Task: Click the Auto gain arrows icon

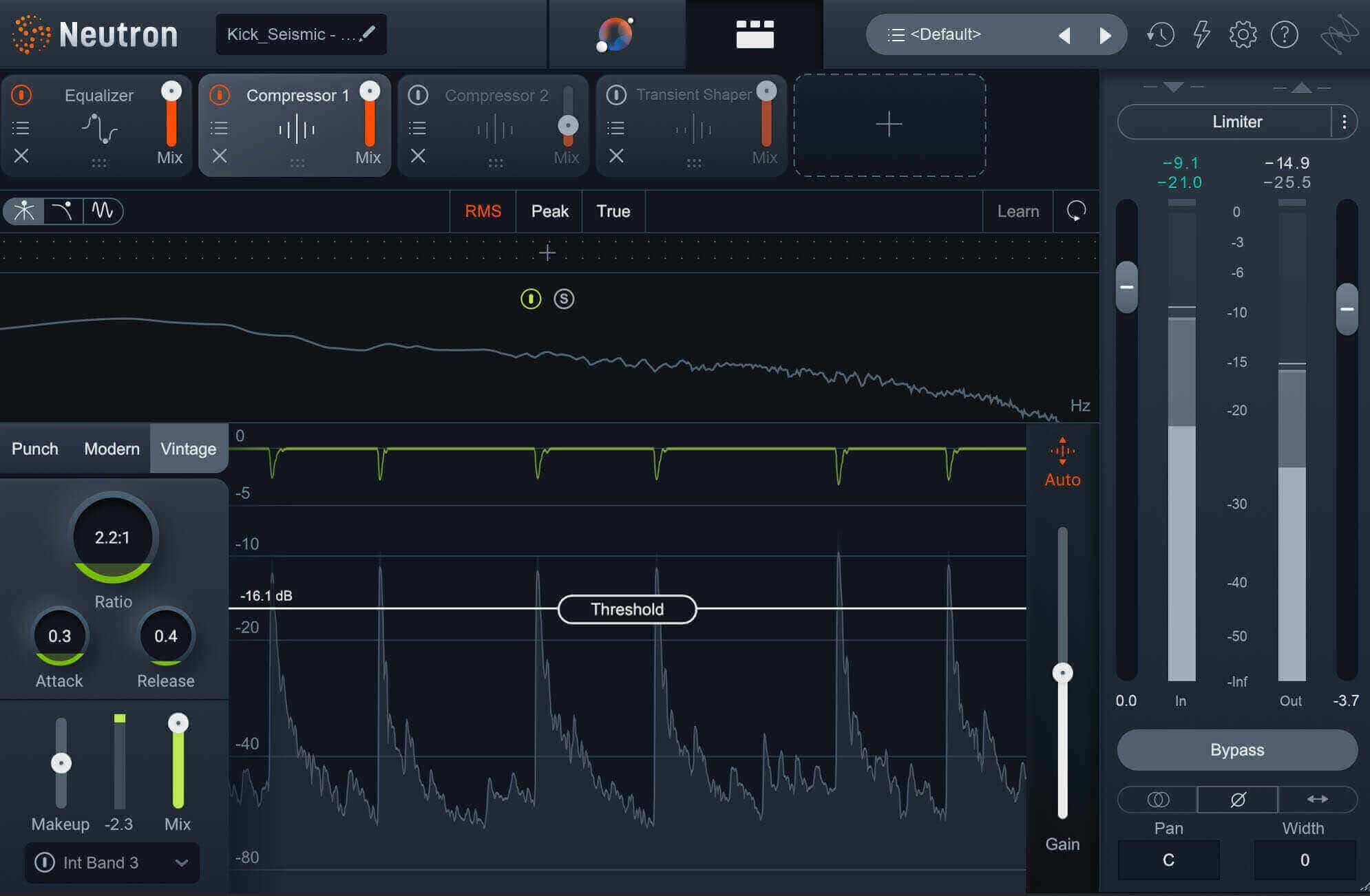Action: pos(1062,451)
